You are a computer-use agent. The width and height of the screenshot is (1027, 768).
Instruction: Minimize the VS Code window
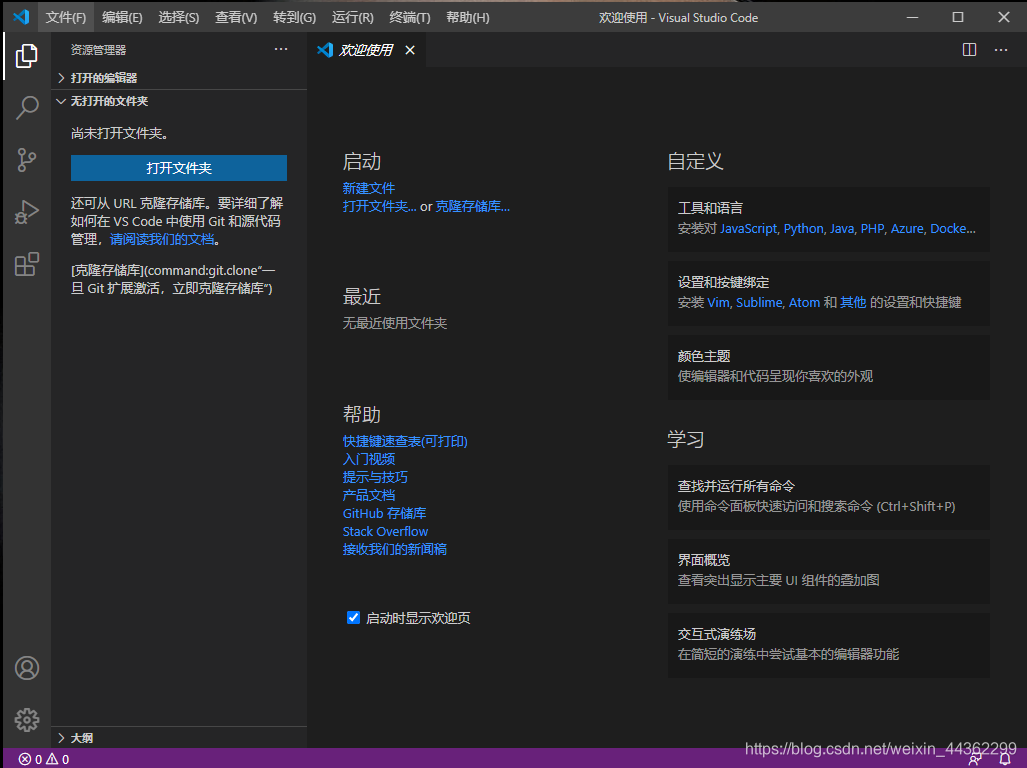coord(912,17)
